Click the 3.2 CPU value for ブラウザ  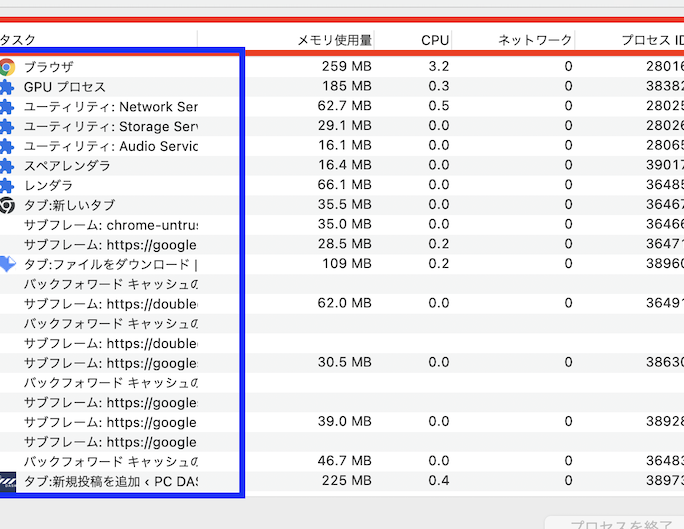click(x=438, y=67)
